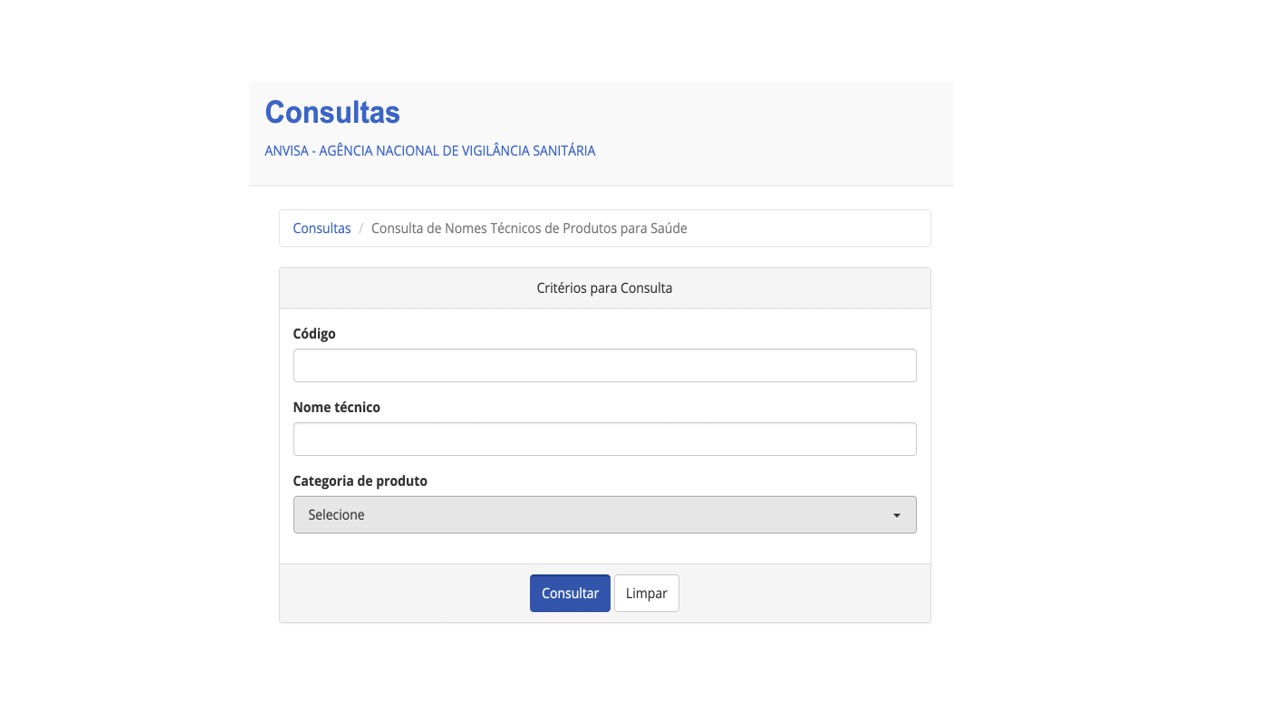Open the Categoria de produto dropdown

tap(604, 515)
